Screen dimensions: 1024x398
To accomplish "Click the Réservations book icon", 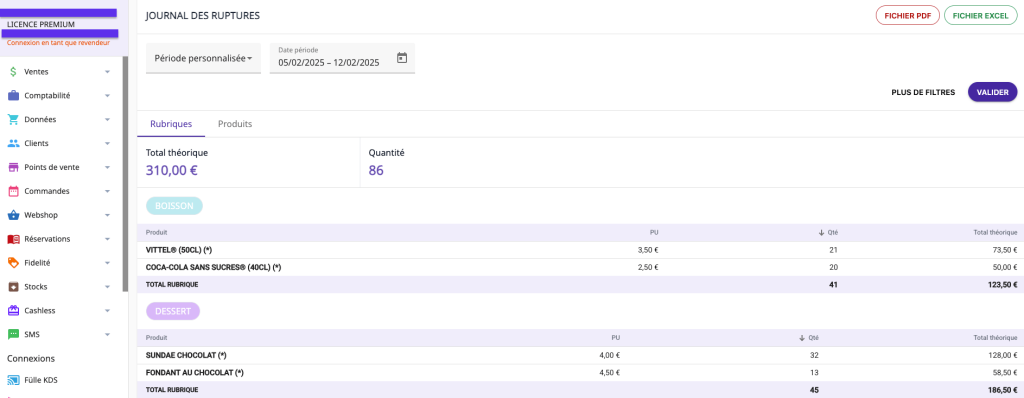I will 13,239.
